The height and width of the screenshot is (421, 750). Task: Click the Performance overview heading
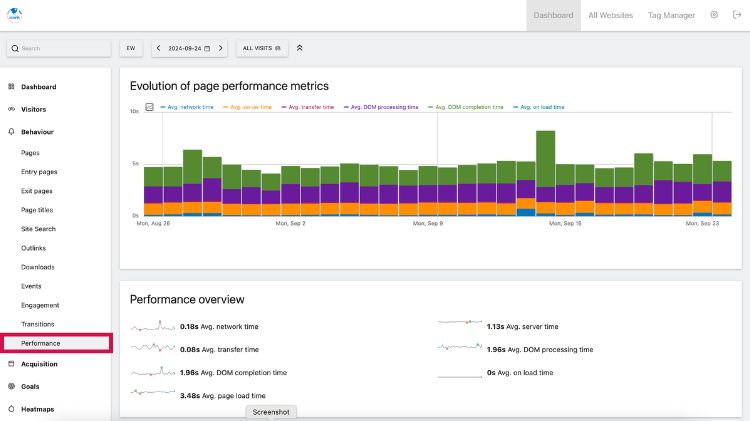pyautogui.click(x=187, y=299)
